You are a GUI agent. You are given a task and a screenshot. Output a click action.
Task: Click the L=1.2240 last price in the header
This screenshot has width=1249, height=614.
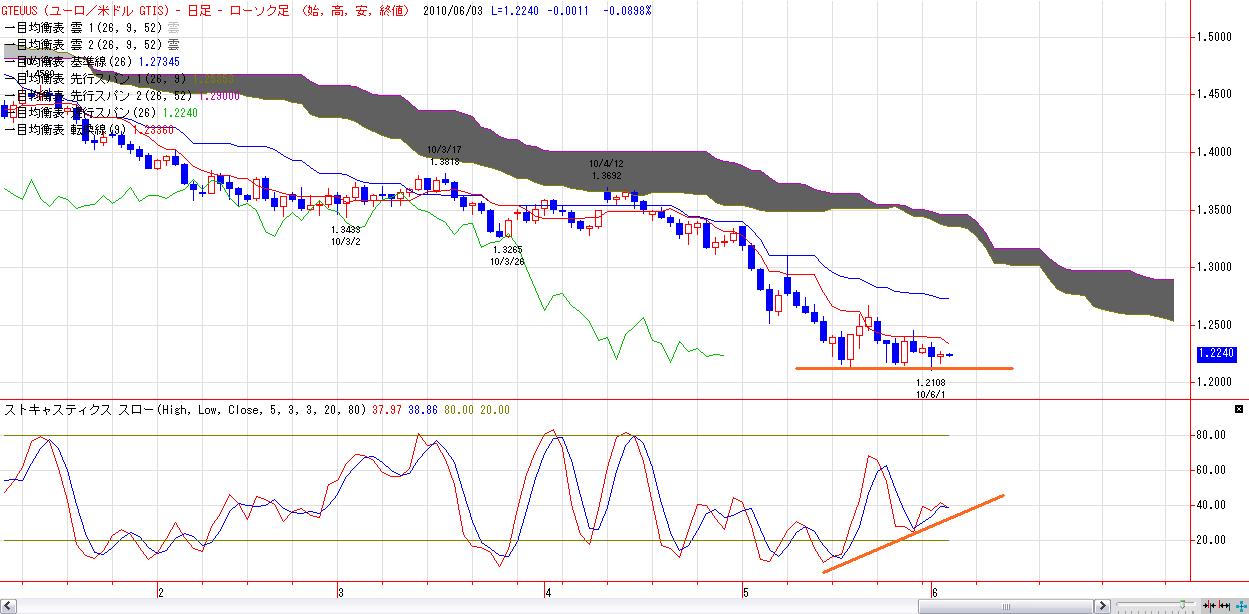(514, 10)
